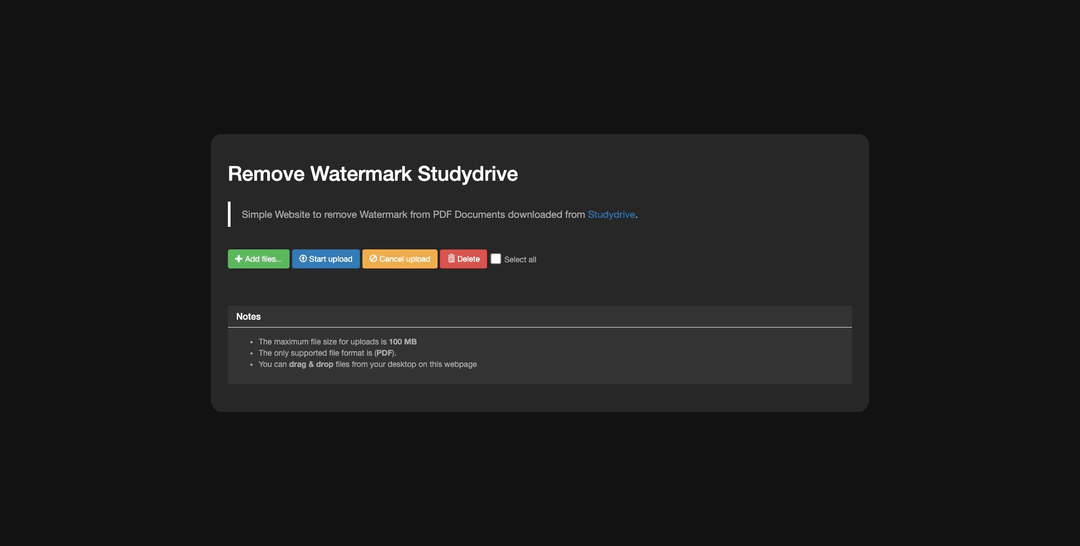Start upload with the blue button
1080x546 pixels.
pos(326,259)
